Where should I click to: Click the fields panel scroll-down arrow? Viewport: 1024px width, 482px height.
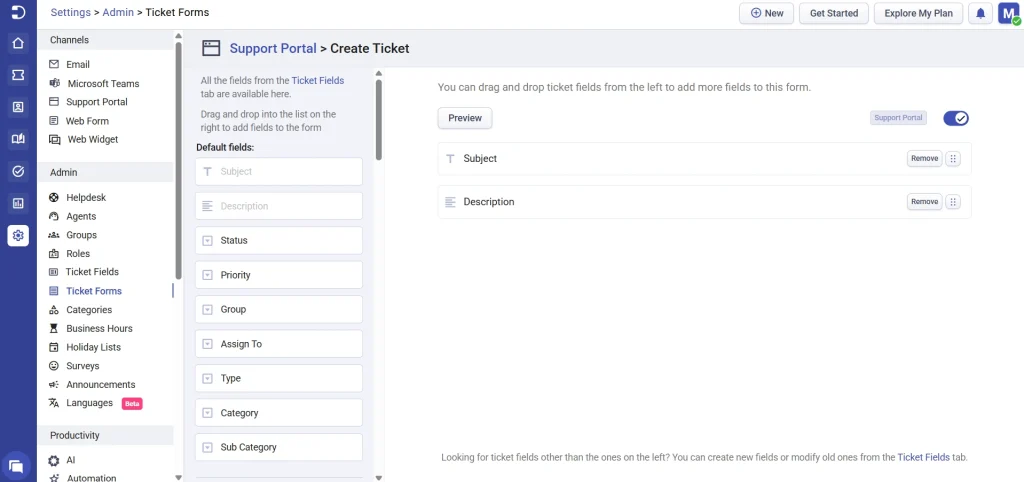(x=379, y=477)
